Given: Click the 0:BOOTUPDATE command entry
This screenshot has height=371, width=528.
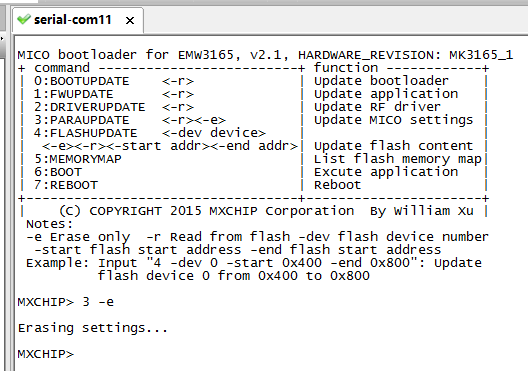Looking at the screenshot, I should pyautogui.click(x=81, y=81).
